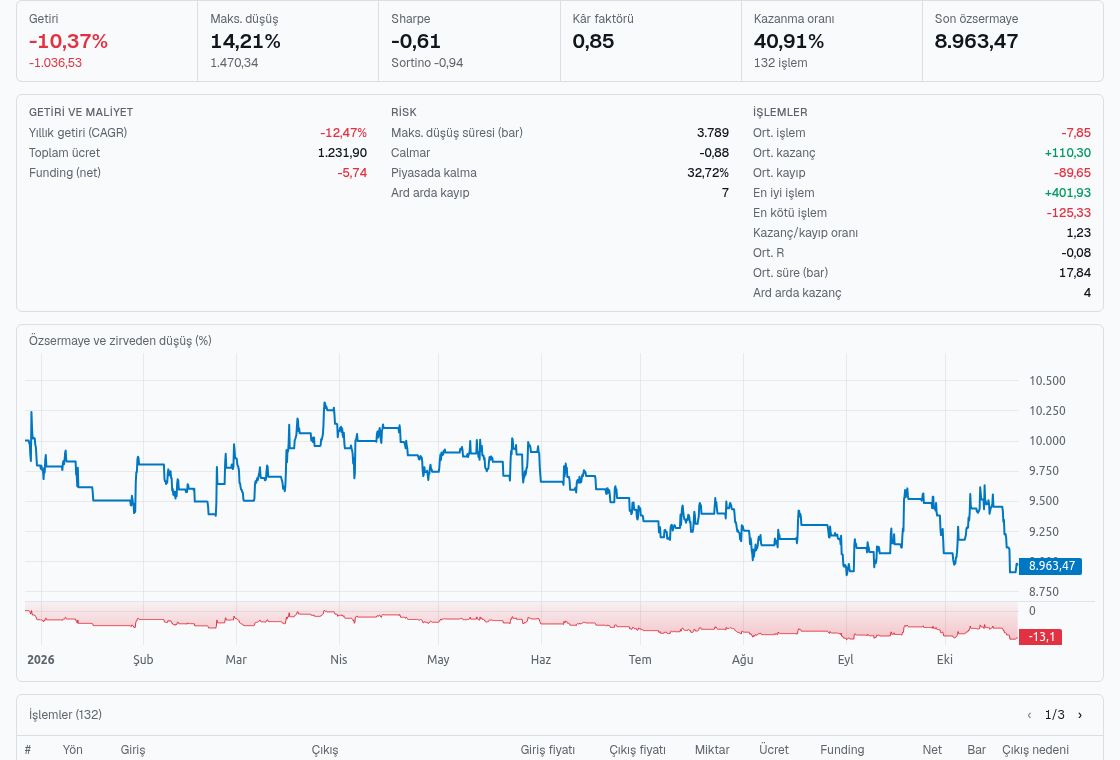Click the 'Giriş' column header

point(133,749)
